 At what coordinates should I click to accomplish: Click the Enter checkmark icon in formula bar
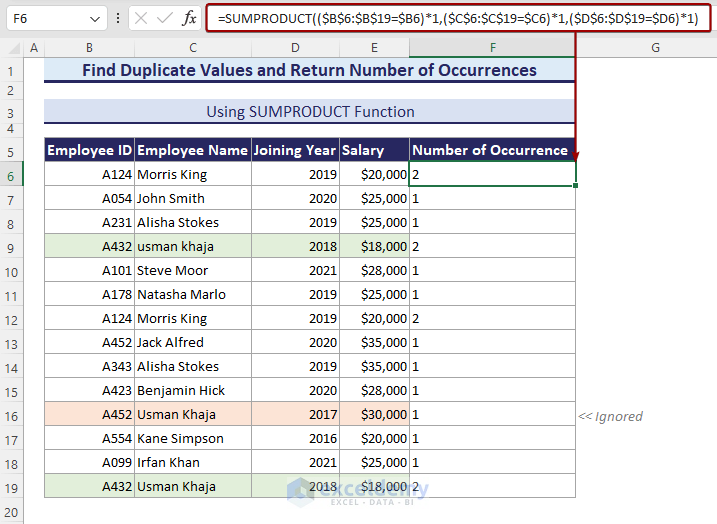[x=163, y=19]
